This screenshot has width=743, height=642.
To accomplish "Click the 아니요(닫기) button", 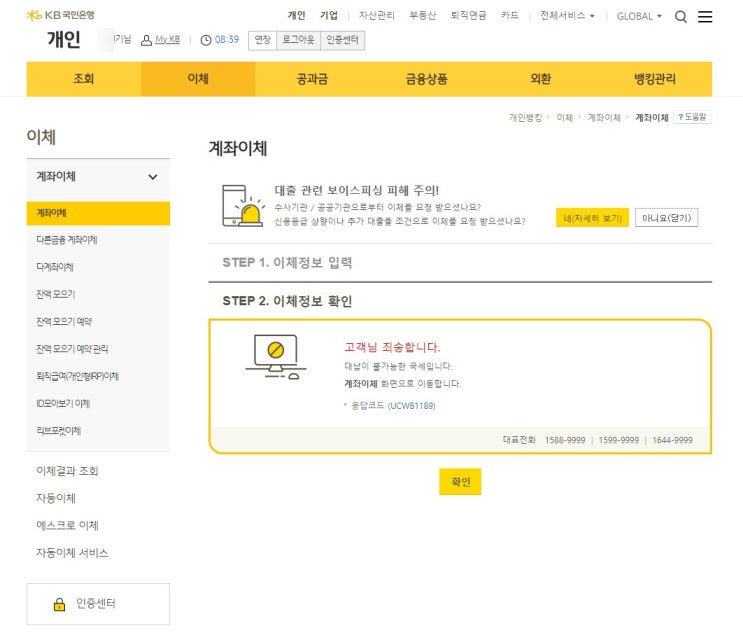I will pyautogui.click(x=666, y=218).
